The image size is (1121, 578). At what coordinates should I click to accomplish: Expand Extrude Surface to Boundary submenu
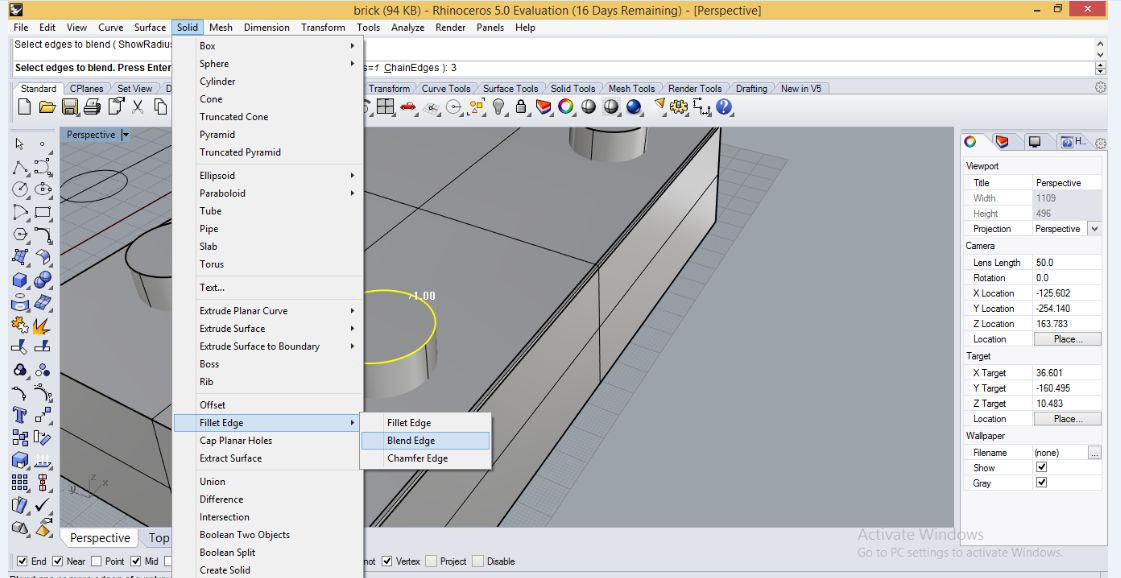click(x=269, y=346)
